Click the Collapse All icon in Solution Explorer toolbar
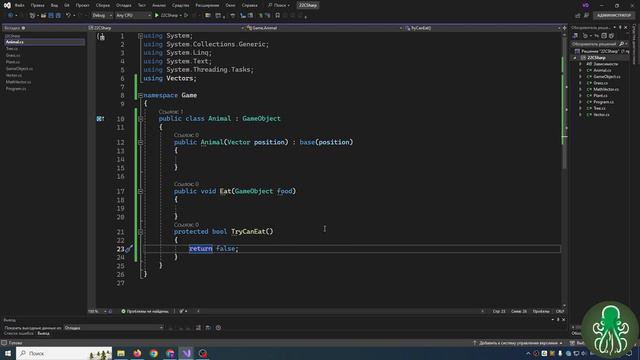 click(x=604, y=36)
